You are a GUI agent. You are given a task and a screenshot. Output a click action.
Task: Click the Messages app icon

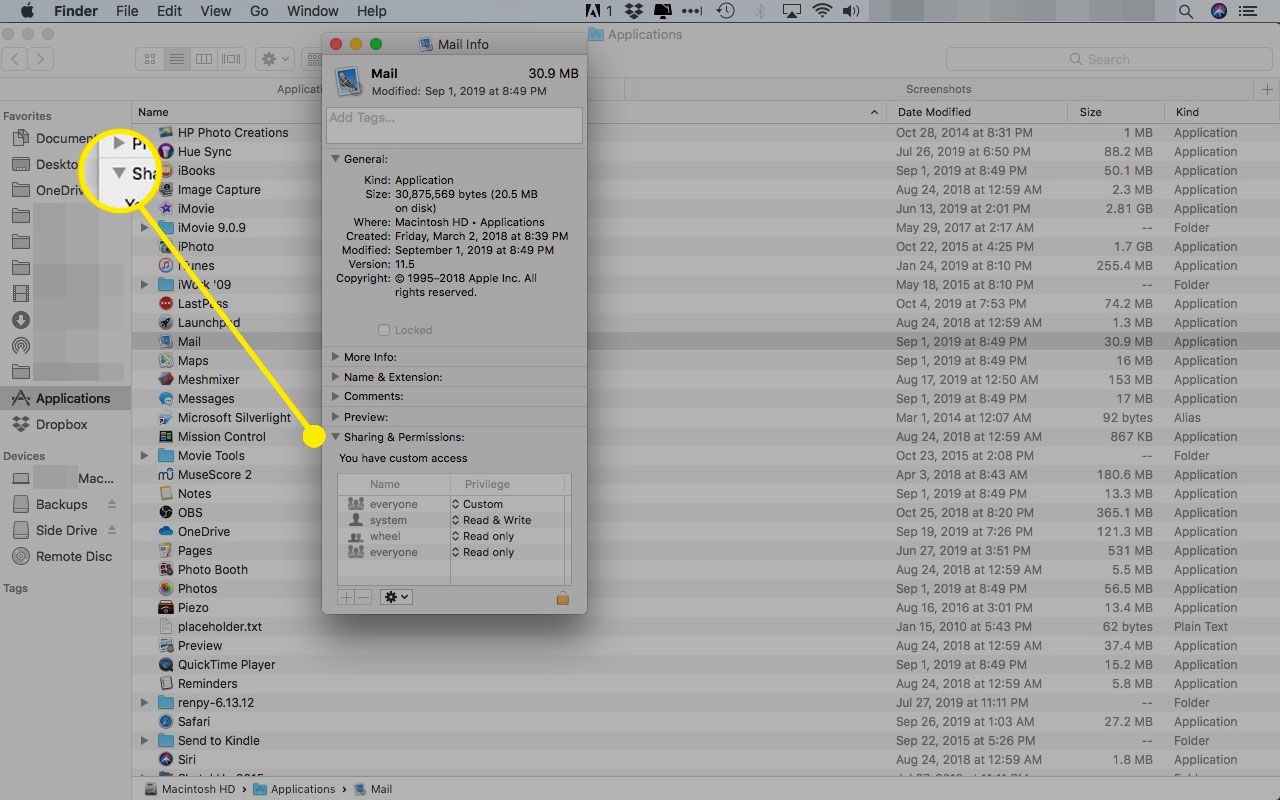click(x=167, y=398)
